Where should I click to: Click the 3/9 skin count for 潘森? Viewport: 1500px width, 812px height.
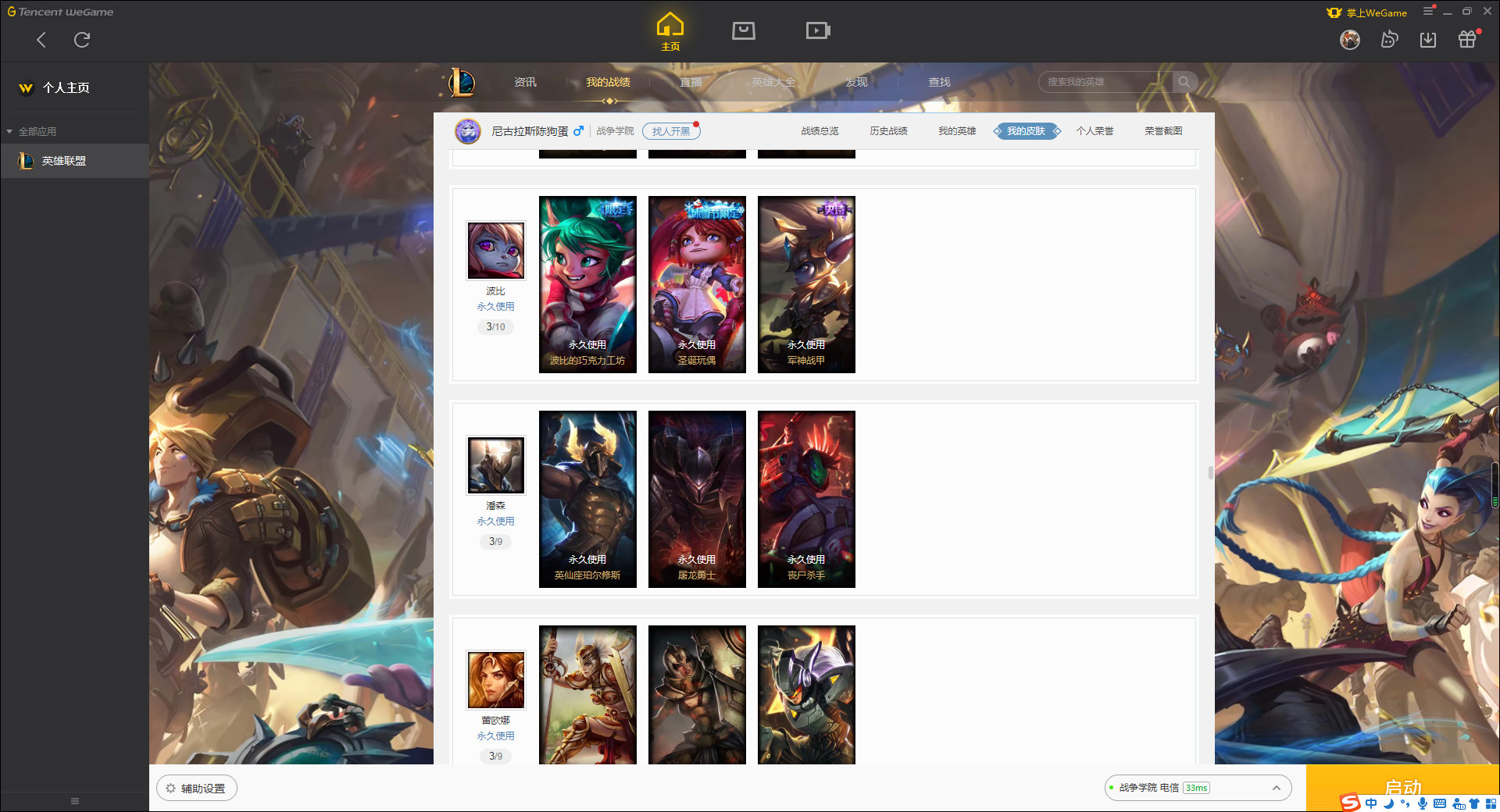496,542
